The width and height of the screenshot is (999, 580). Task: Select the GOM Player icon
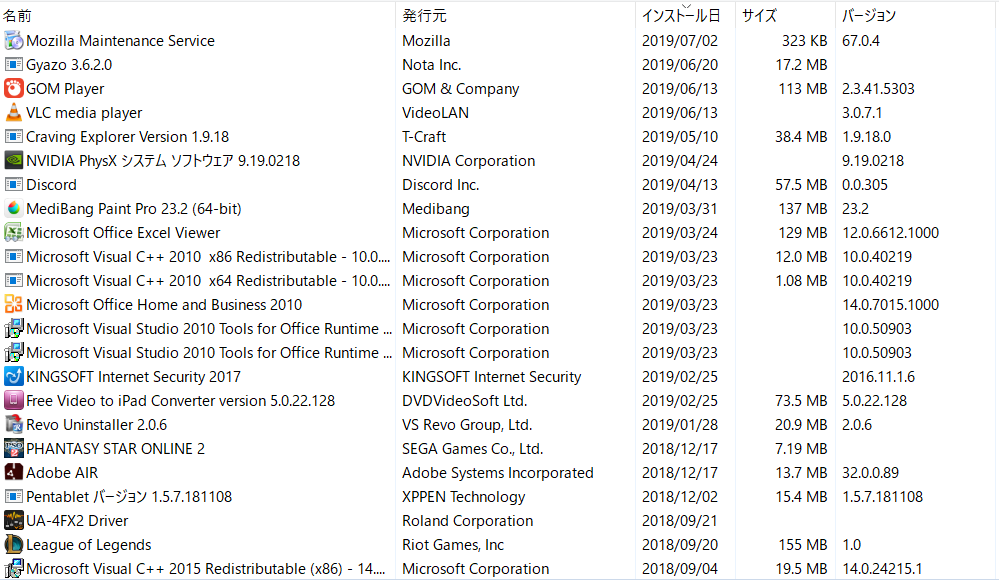[14, 89]
